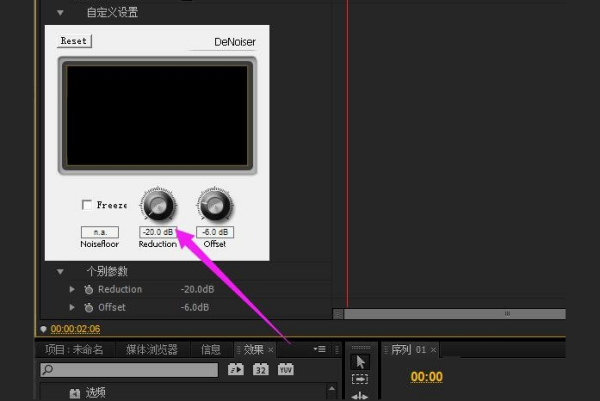Click the Reduction knob dial

point(158,206)
